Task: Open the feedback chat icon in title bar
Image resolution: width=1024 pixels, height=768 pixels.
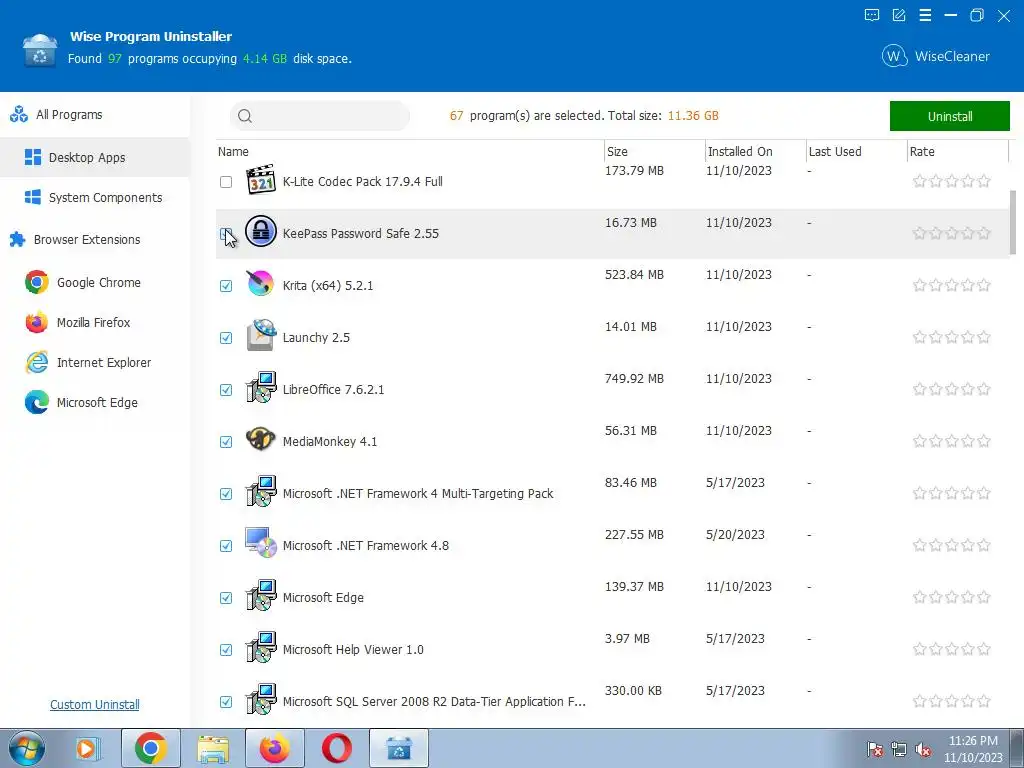Action: pos(872,15)
